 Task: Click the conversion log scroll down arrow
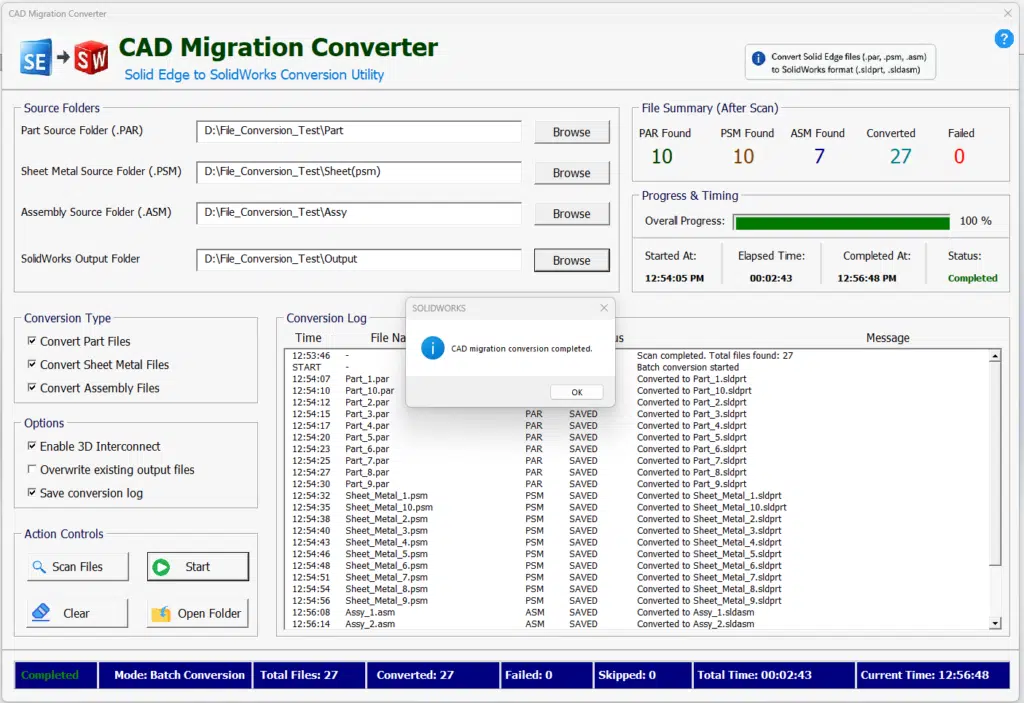click(x=995, y=623)
